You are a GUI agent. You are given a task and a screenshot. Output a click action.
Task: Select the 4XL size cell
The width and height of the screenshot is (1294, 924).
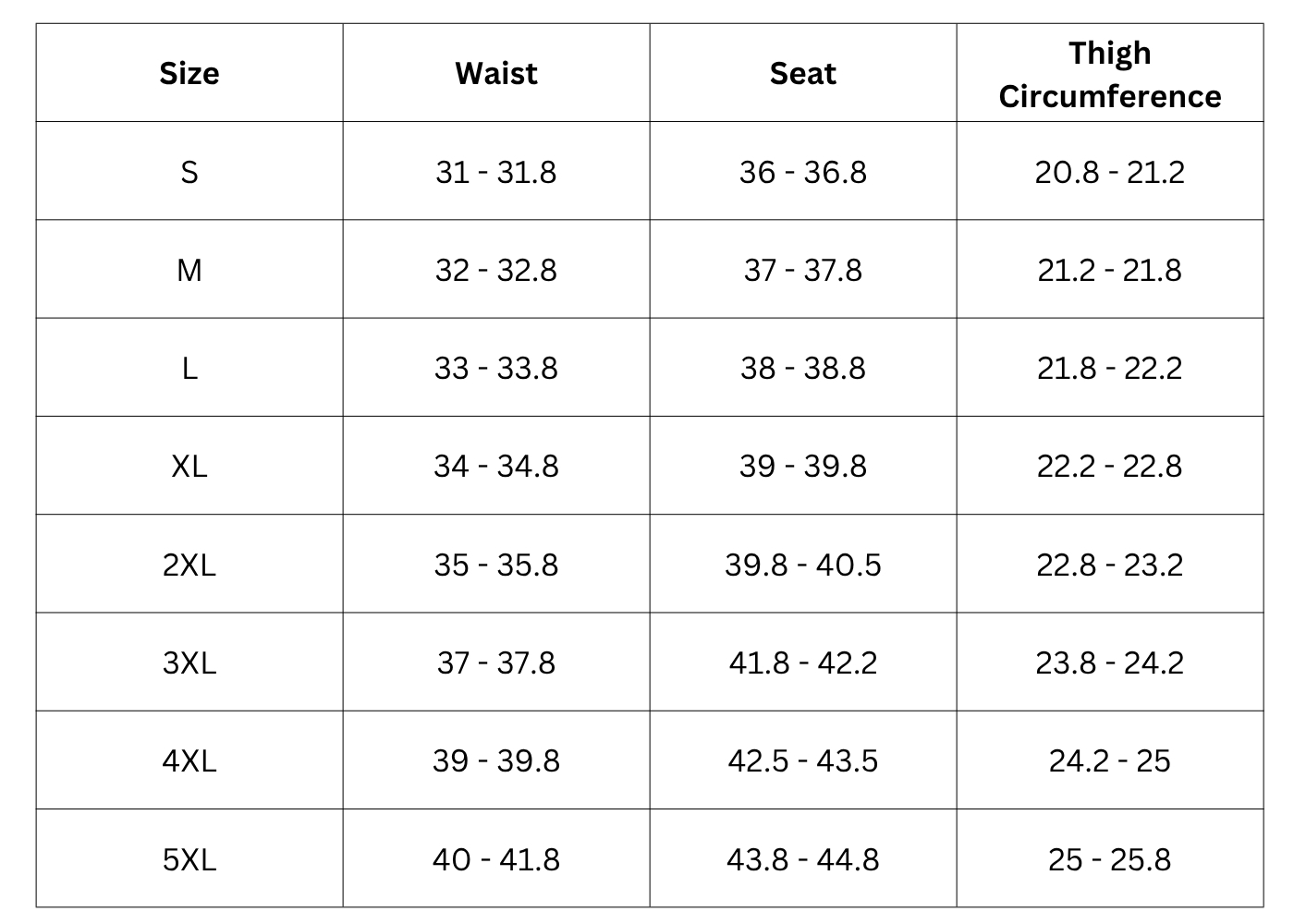tap(189, 760)
